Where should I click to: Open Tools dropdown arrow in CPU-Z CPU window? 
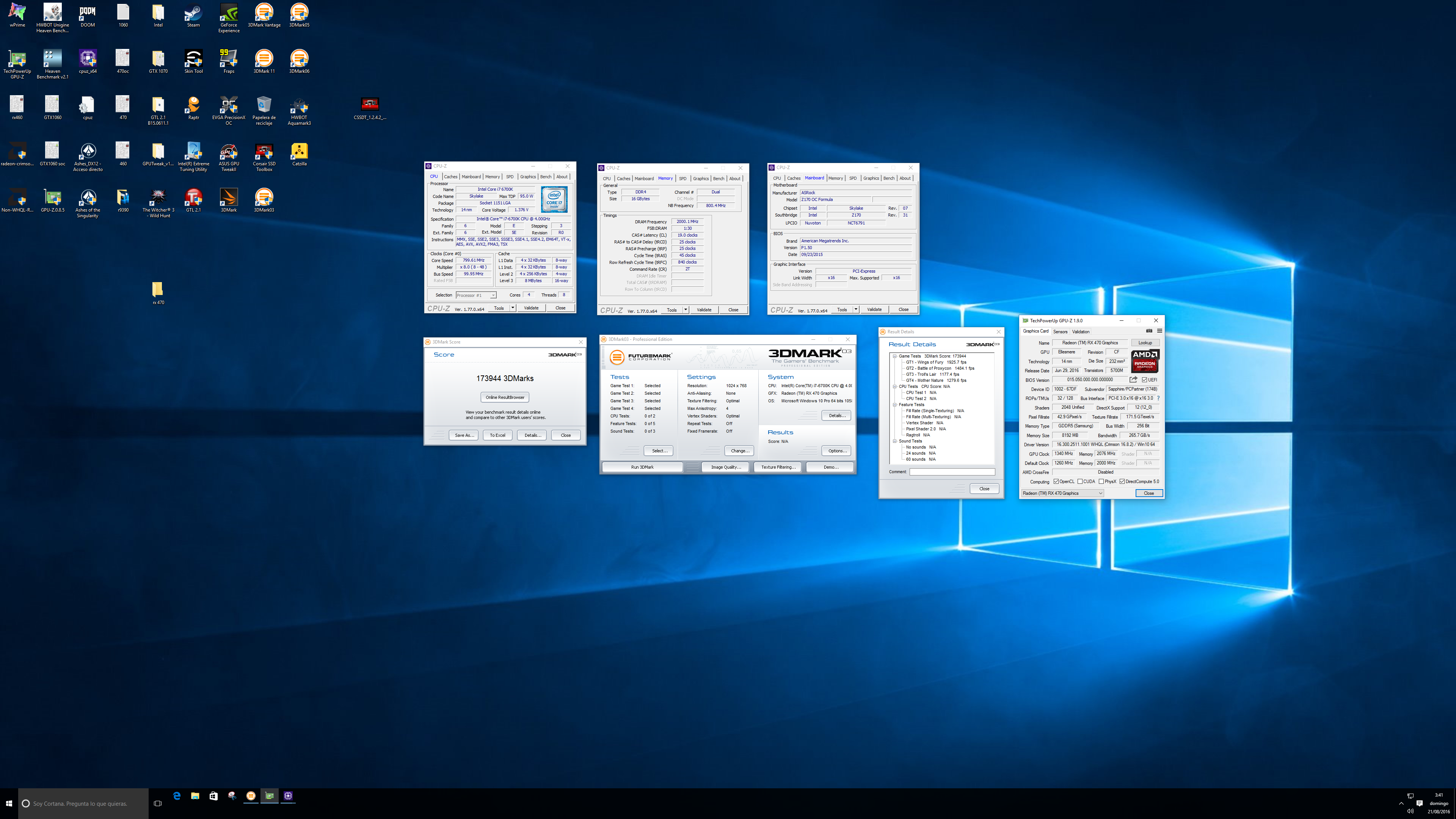(513, 308)
